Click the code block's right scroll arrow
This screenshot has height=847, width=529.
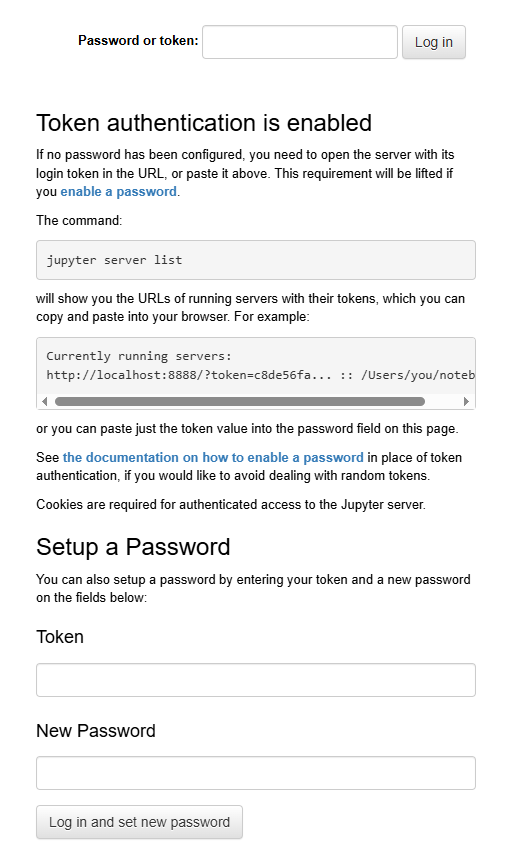click(466, 401)
